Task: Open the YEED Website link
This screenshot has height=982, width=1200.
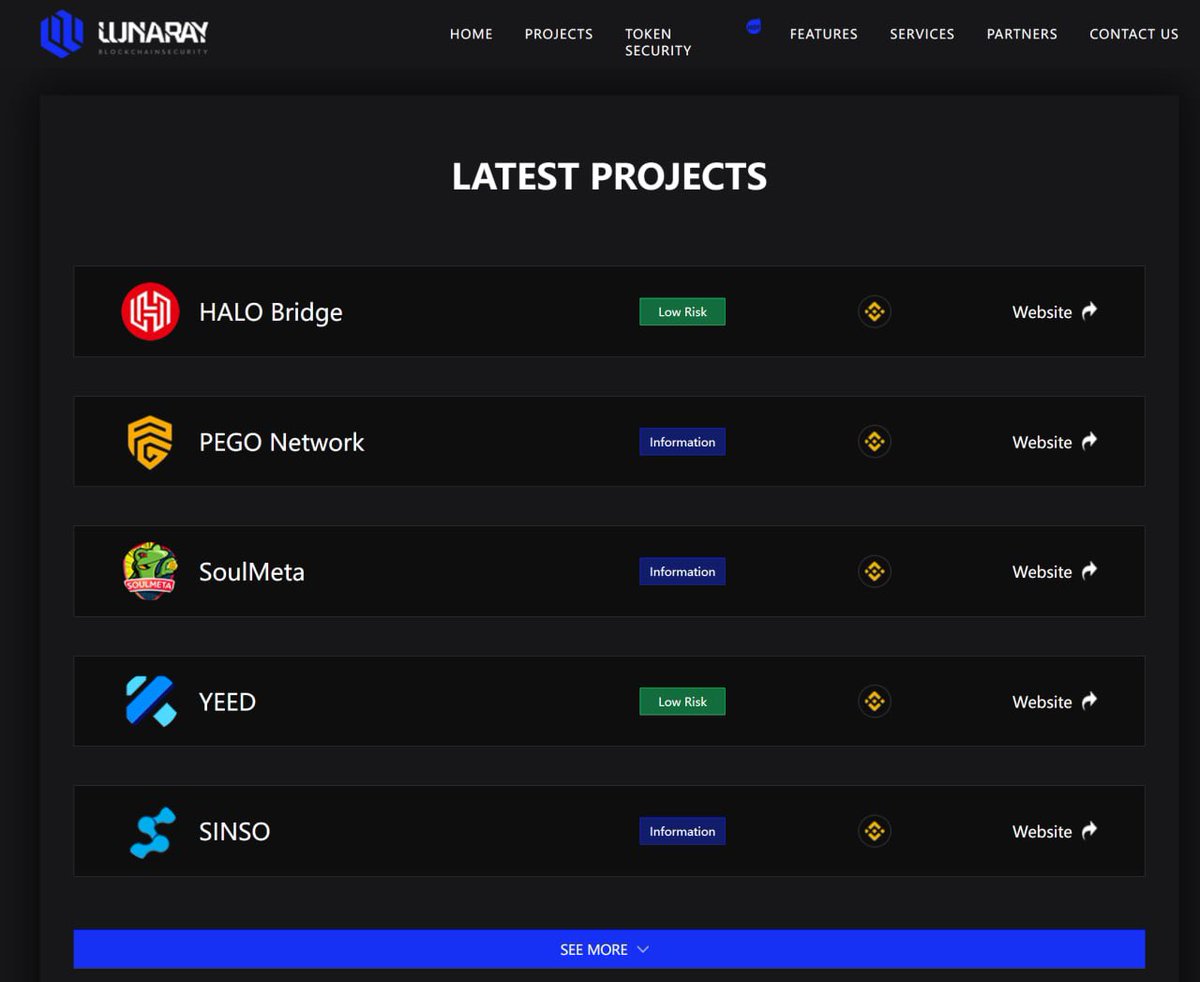Action: point(1042,702)
